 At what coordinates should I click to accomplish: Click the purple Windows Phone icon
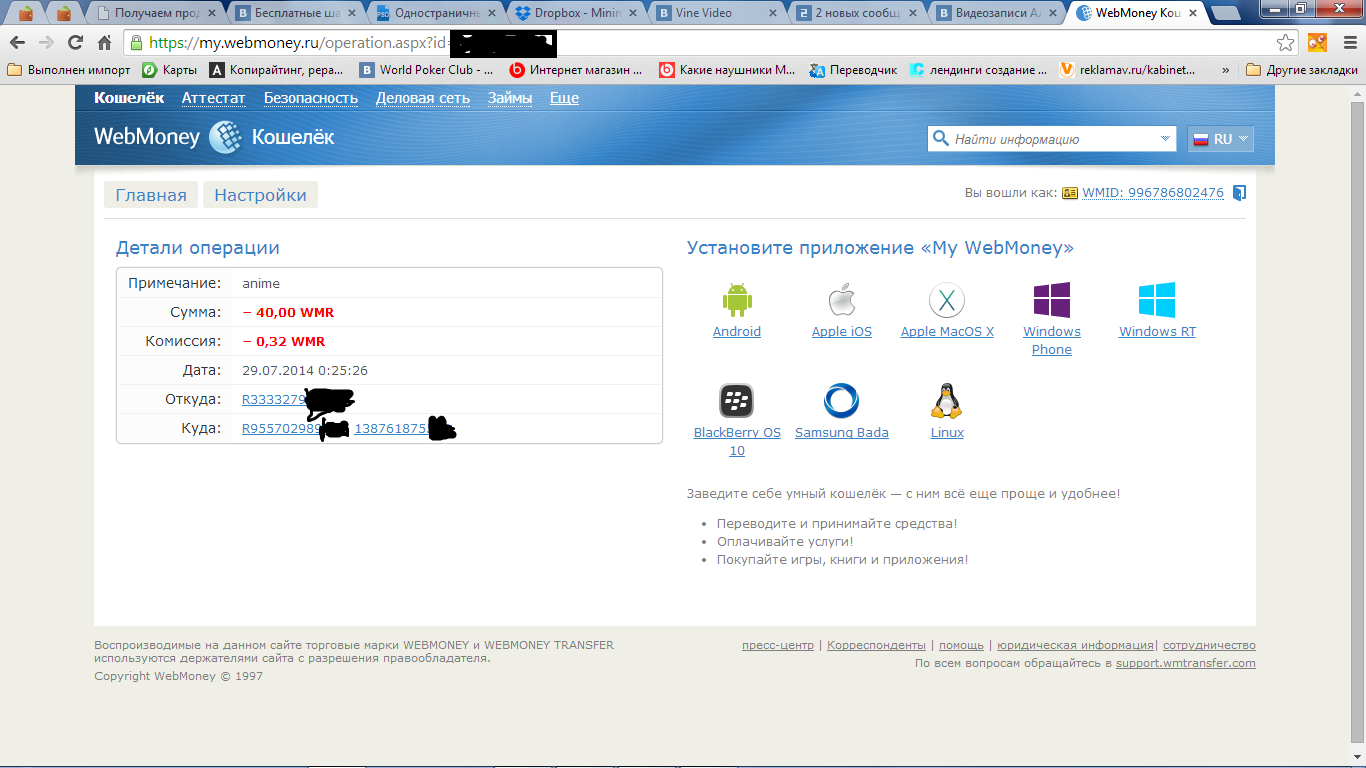coord(1052,300)
